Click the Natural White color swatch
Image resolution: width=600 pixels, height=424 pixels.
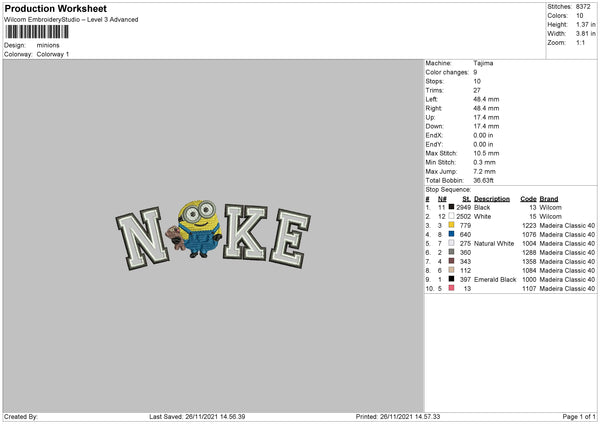(x=452, y=243)
